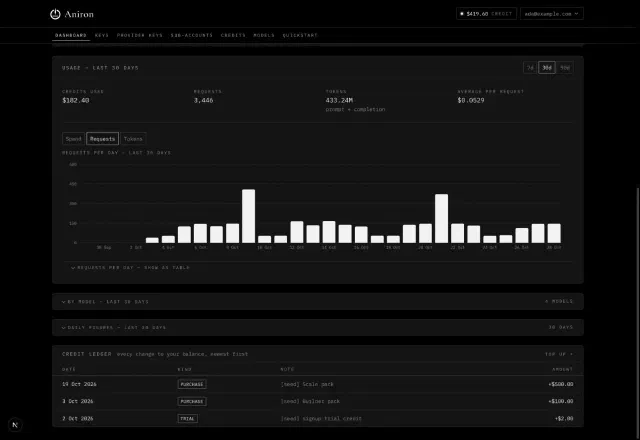
Task: Go to the Models tab
Action: [264, 35]
